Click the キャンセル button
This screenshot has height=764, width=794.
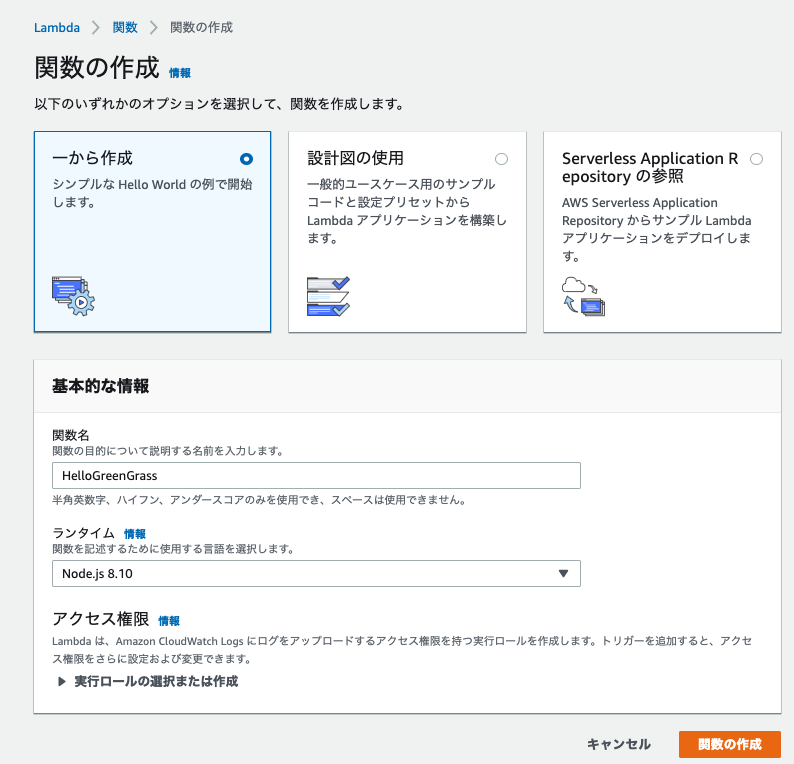point(619,744)
